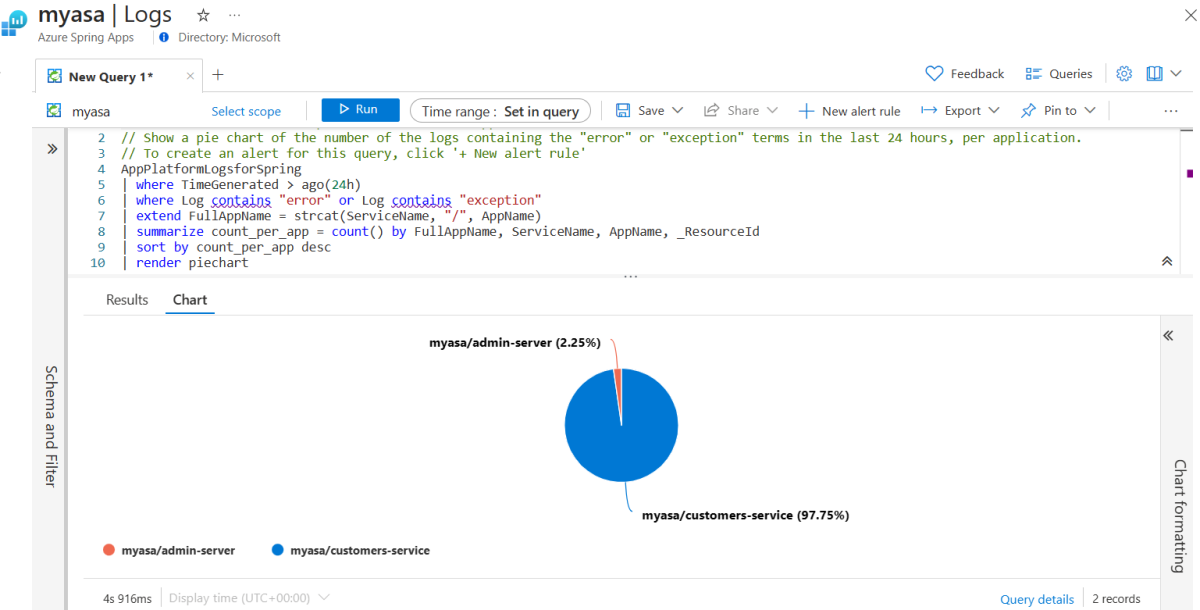This screenshot has height=610, width=1200.
Task: Expand the chevron next to book icon
Action: 1176,74
